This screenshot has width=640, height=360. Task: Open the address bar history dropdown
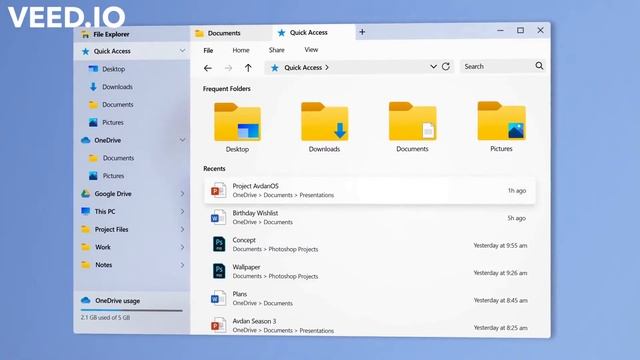tap(433, 67)
